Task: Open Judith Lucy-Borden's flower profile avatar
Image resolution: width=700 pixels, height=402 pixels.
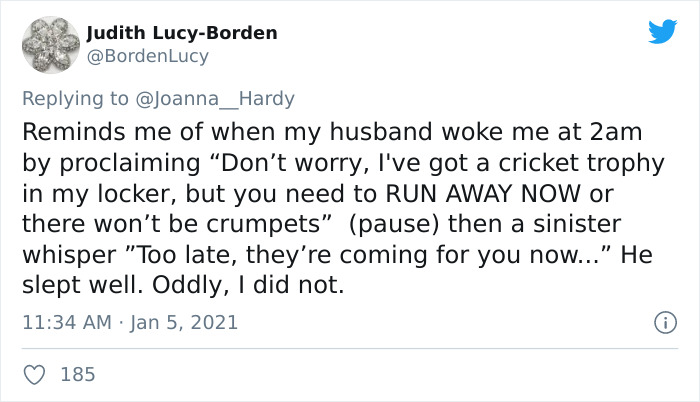Action: pos(50,45)
